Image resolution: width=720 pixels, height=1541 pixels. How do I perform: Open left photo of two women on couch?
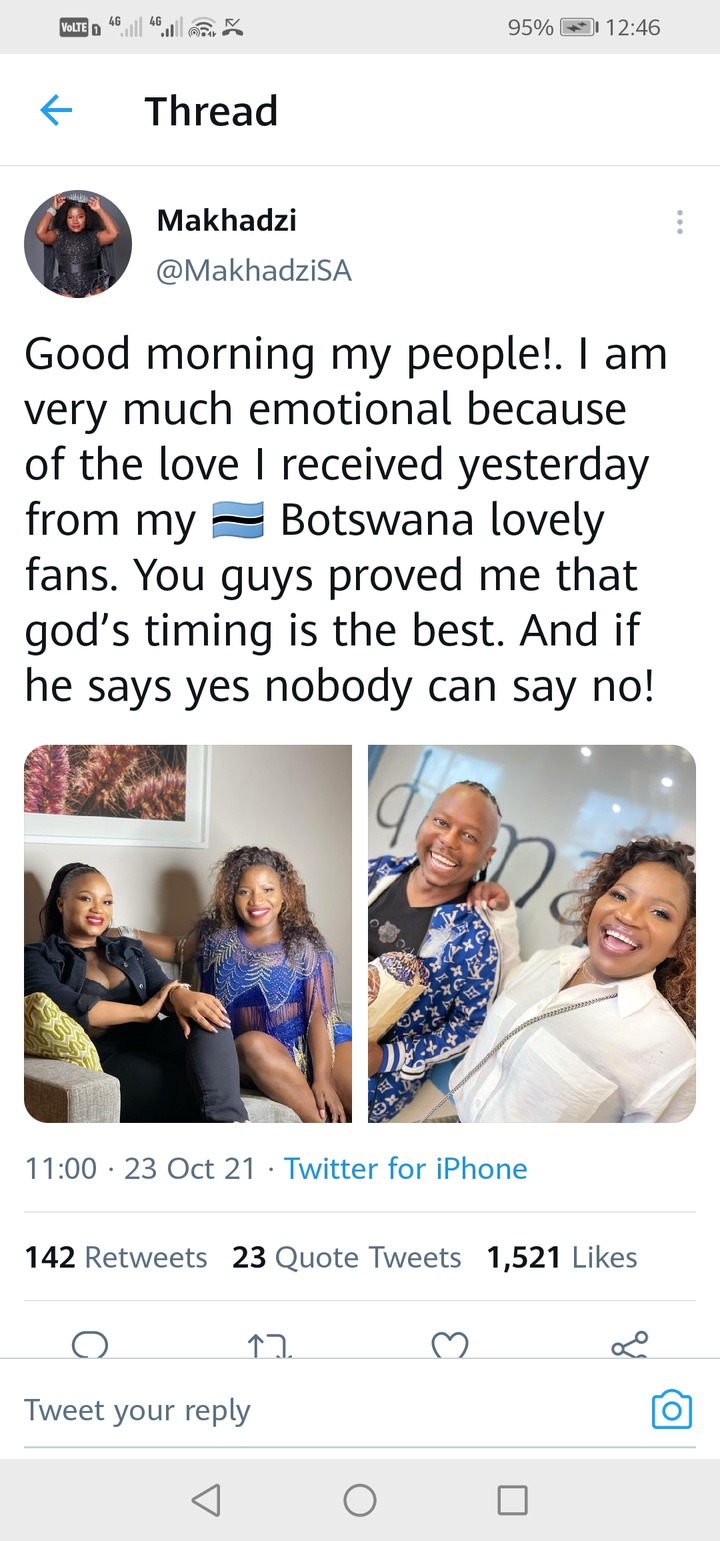pyautogui.click(x=188, y=934)
